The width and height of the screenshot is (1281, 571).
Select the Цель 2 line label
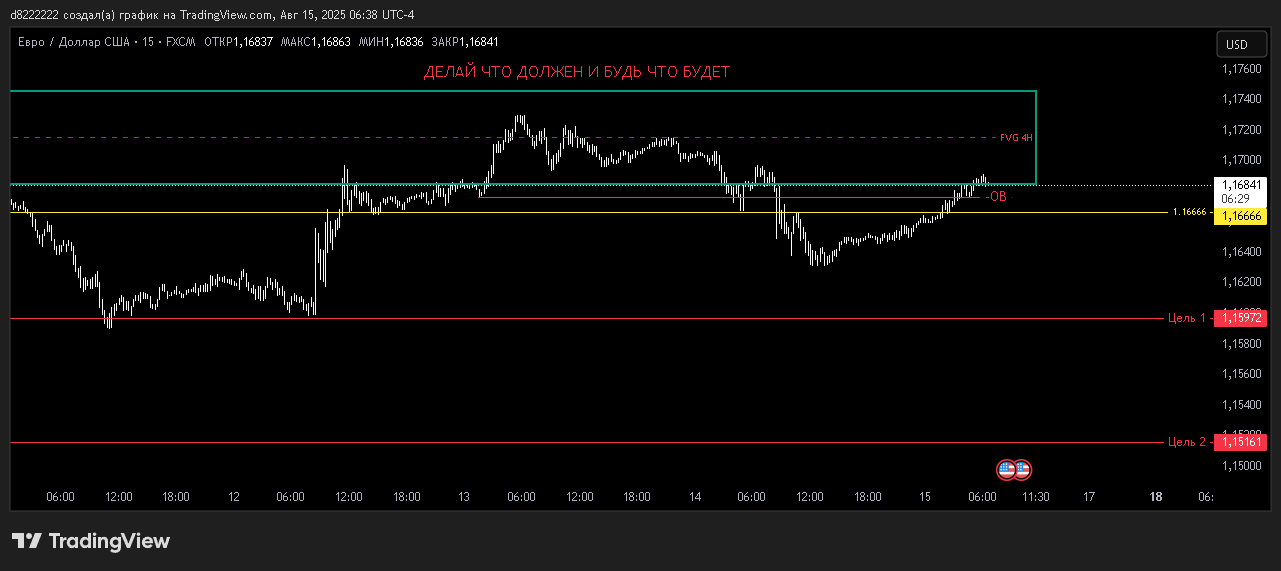pos(1186,442)
